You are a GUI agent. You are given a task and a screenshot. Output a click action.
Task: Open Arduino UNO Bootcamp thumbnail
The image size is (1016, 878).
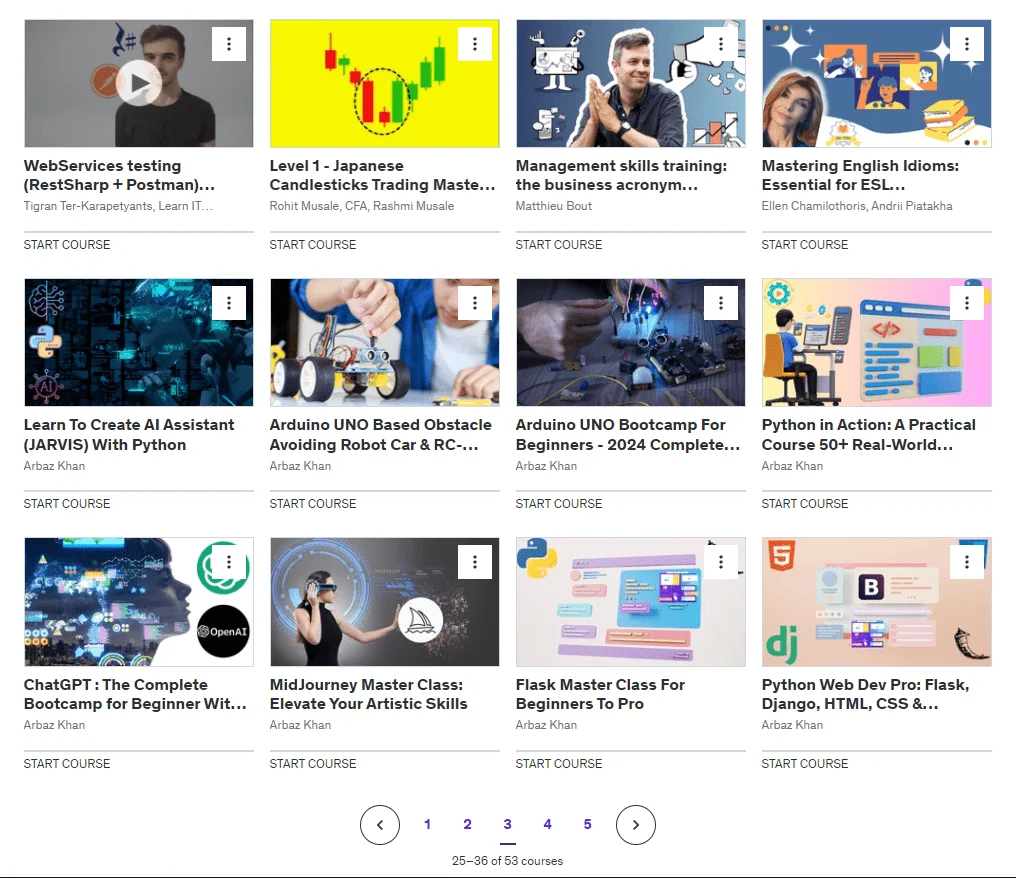(x=630, y=342)
